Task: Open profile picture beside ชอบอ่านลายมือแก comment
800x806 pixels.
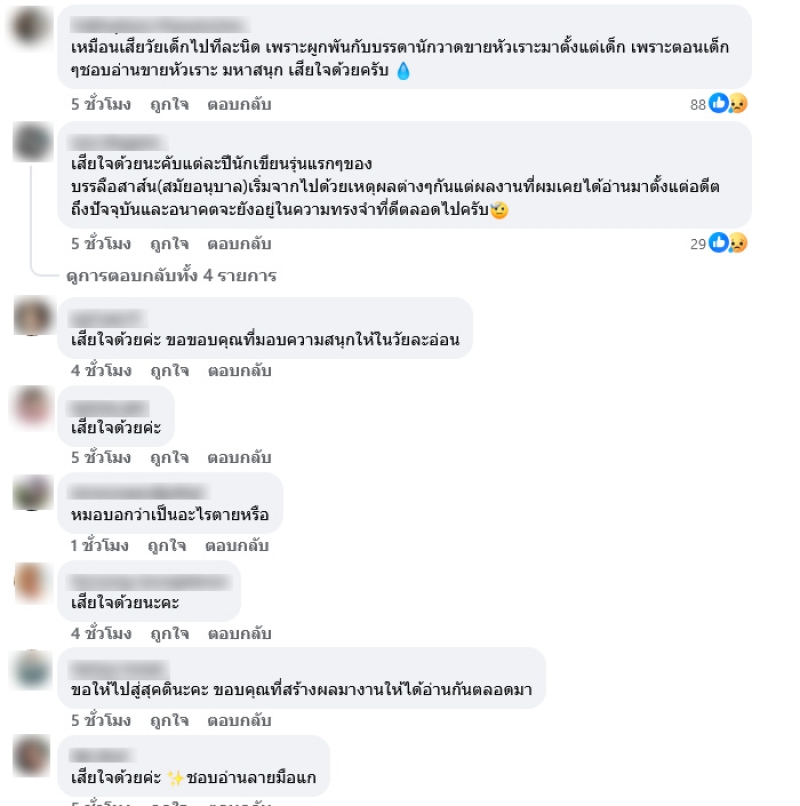Action: (x=32, y=756)
